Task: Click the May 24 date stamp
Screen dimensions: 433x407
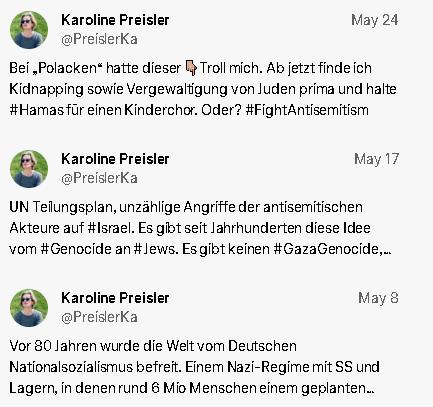Action: pyautogui.click(x=375, y=20)
